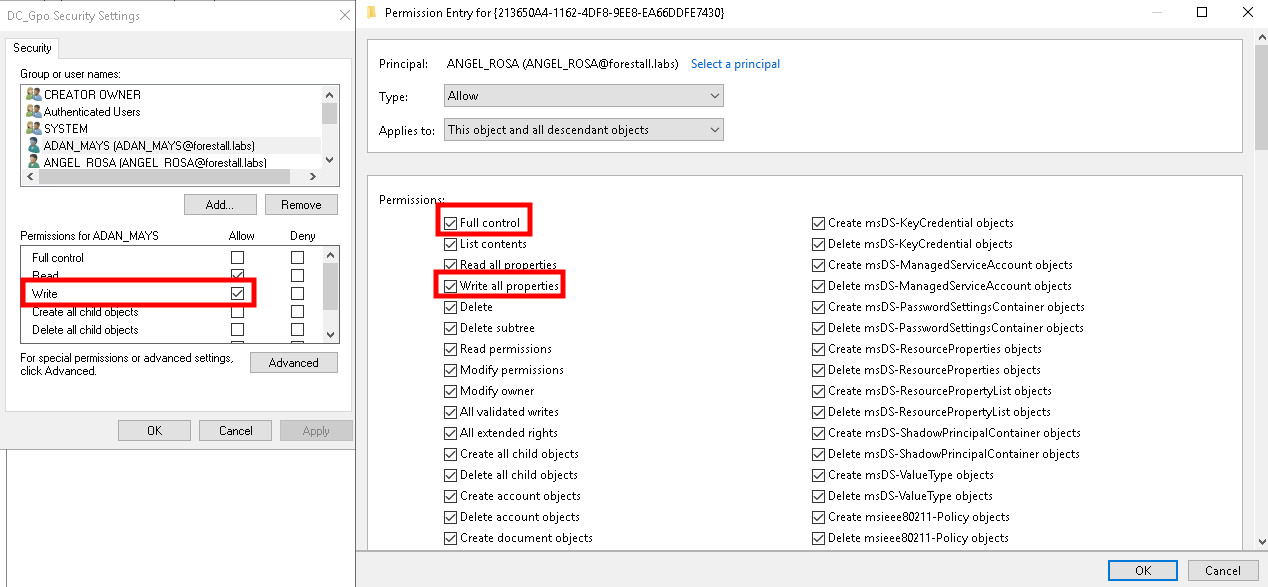
Task: Uncheck the Full control permission checkbox
Action: 451,223
